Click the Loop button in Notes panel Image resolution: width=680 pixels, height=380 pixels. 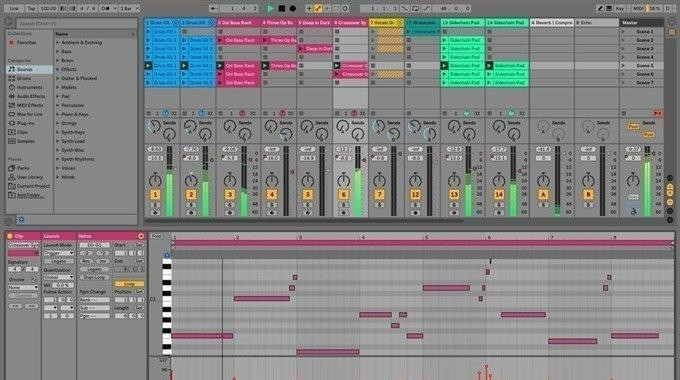click(x=129, y=284)
